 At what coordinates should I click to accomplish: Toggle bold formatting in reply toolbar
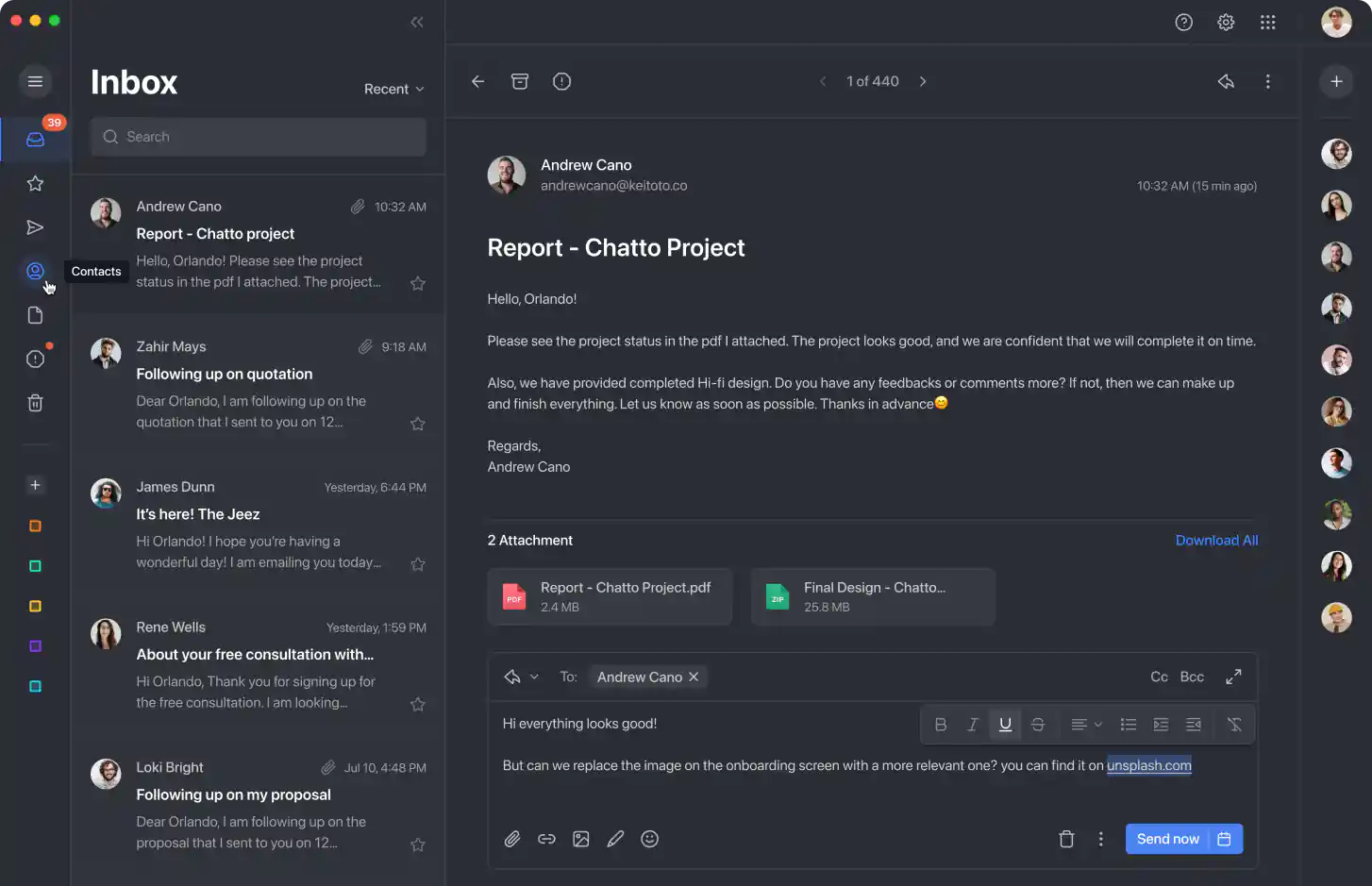[x=940, y=725]
